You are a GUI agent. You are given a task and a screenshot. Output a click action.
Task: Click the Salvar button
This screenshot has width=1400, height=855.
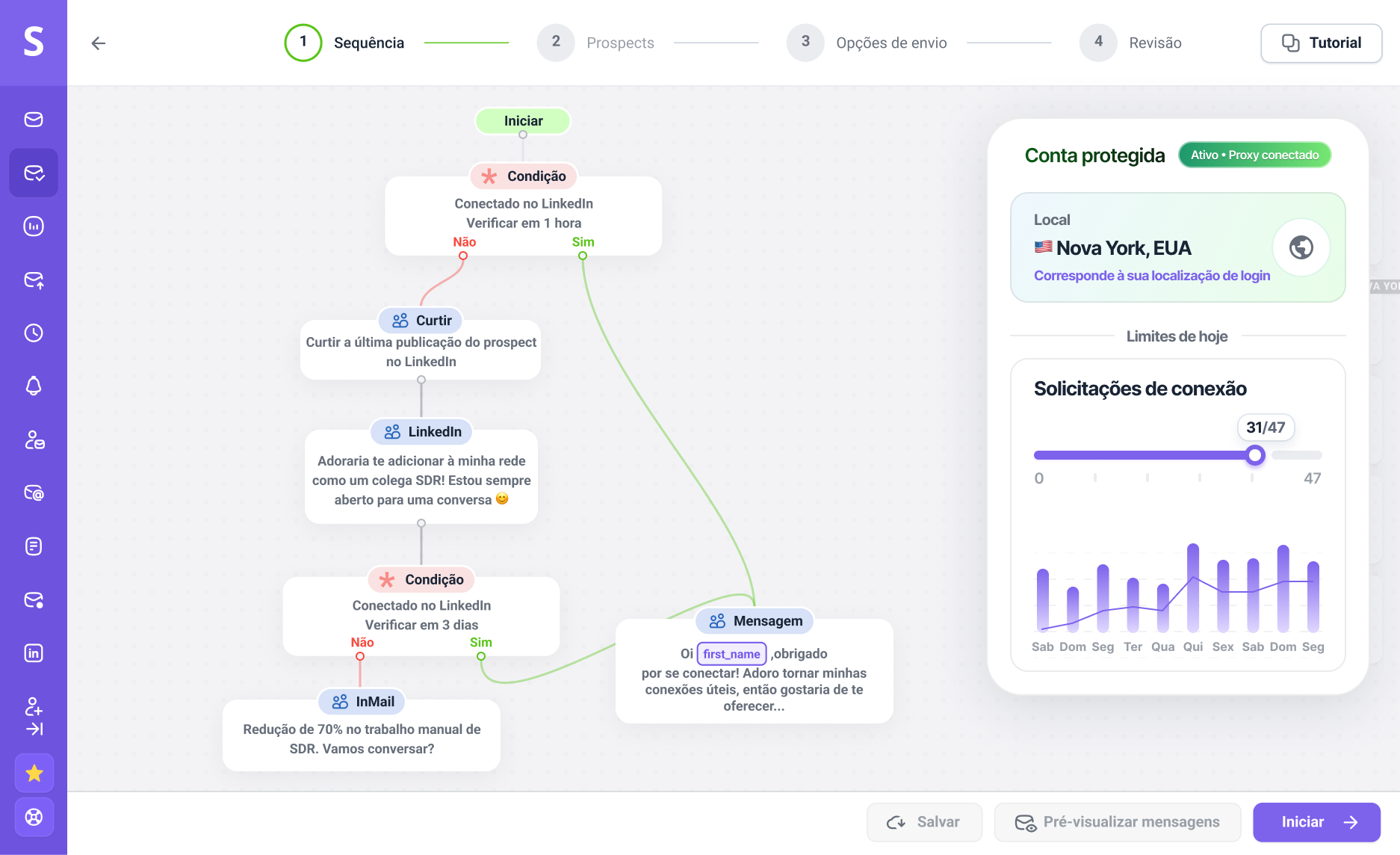924,822
